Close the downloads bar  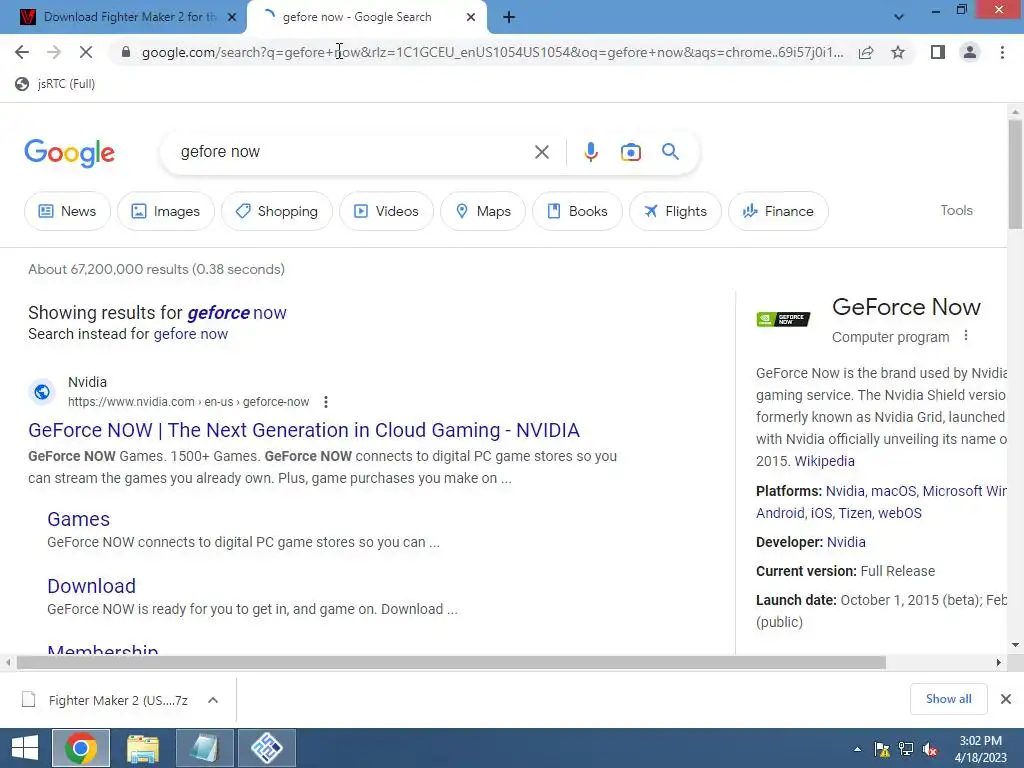1006,699
